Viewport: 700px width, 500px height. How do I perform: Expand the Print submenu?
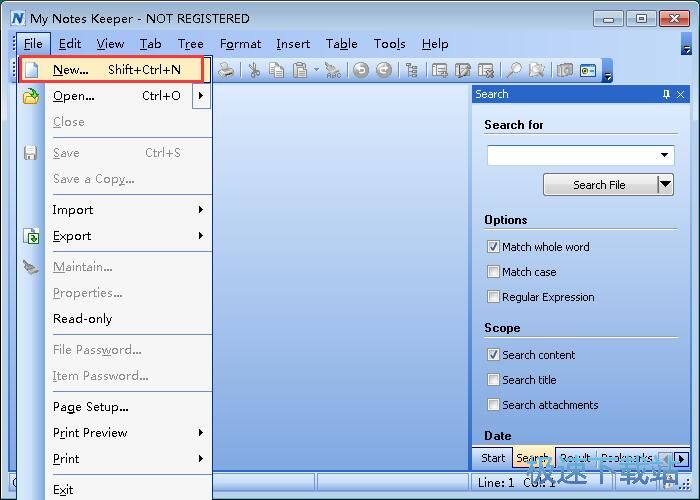201,458
